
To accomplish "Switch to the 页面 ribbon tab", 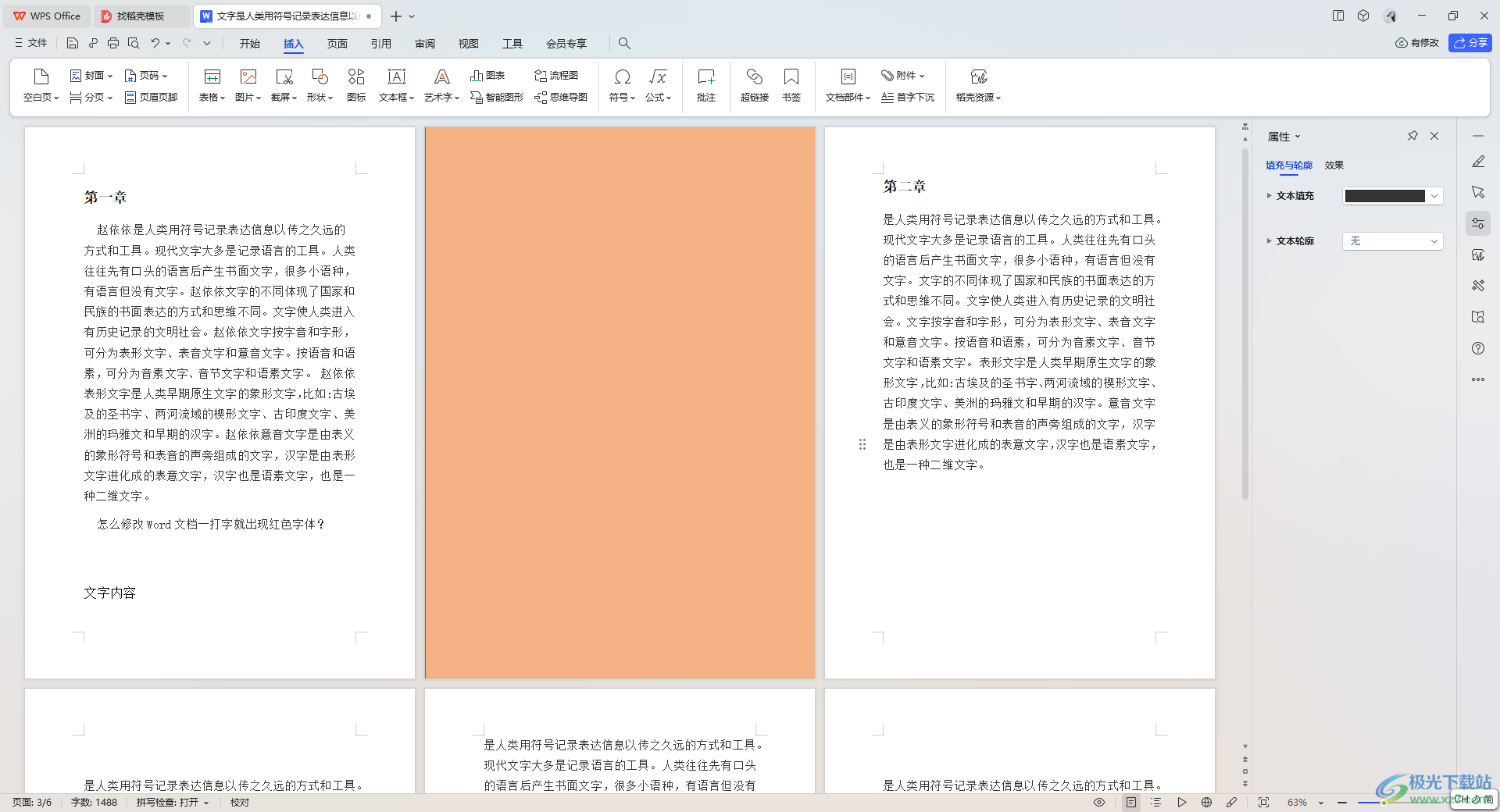I will tap(337, 44).
